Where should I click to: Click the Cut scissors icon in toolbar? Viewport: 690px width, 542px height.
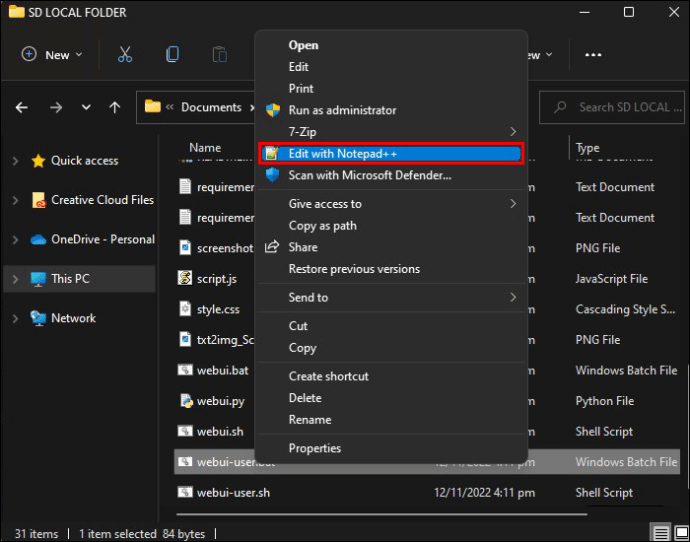[x=125, y=55]
